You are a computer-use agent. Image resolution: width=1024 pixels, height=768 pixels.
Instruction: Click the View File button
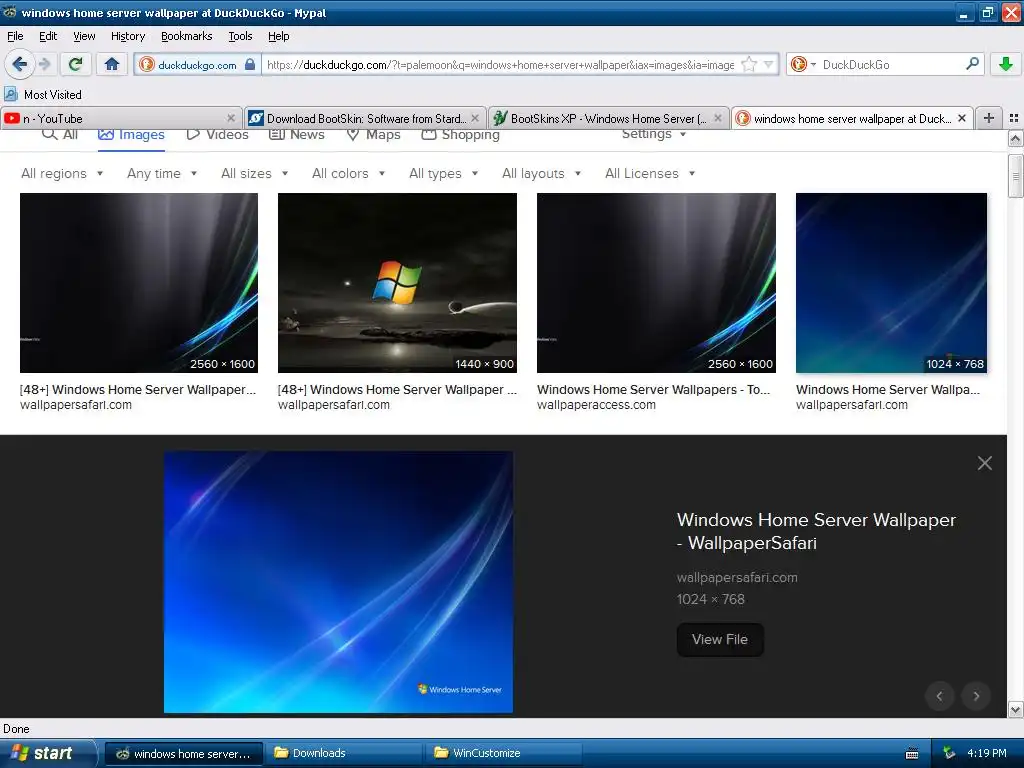(720, 640)
